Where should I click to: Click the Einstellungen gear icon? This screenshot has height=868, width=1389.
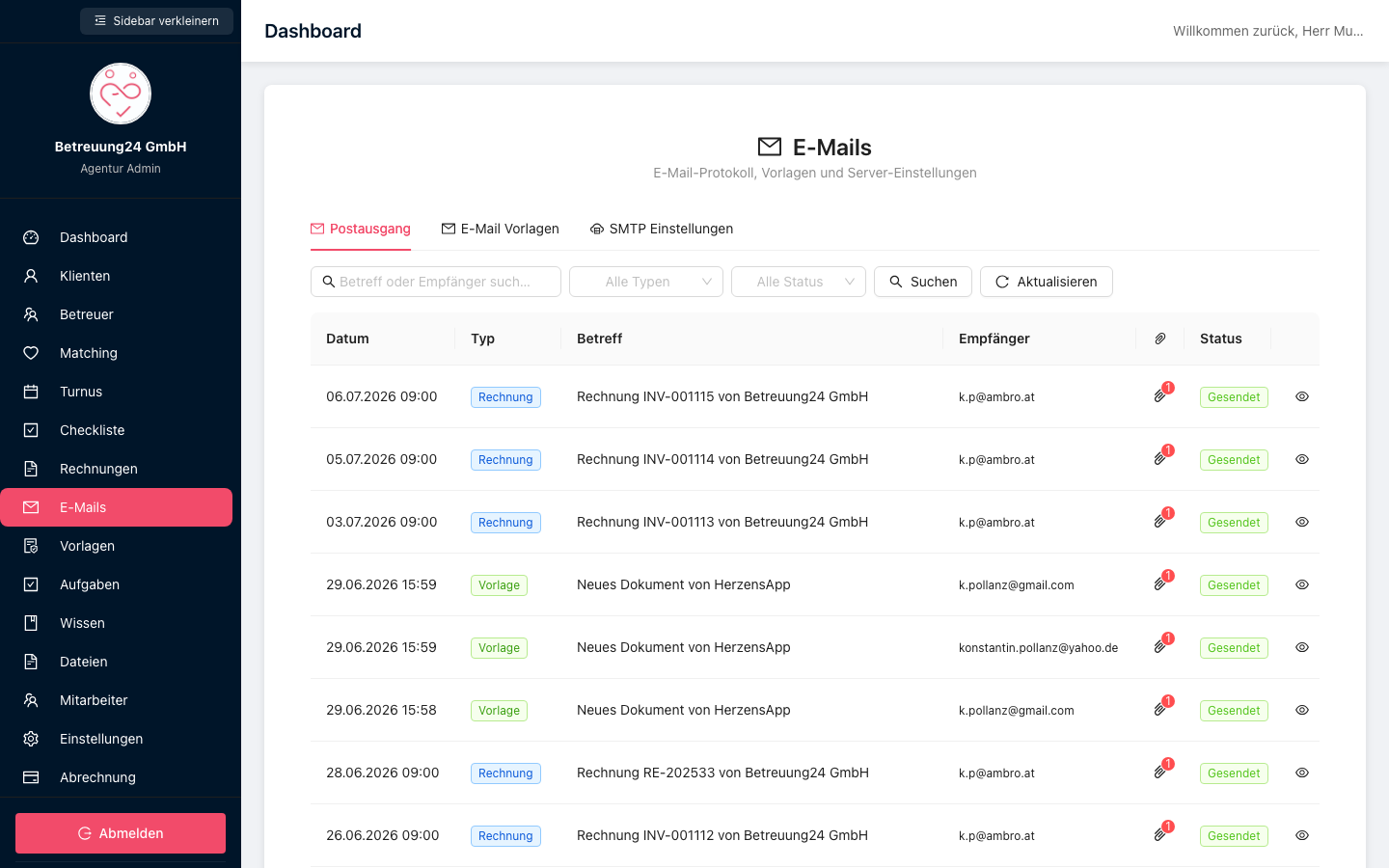[x=31, y=739]
